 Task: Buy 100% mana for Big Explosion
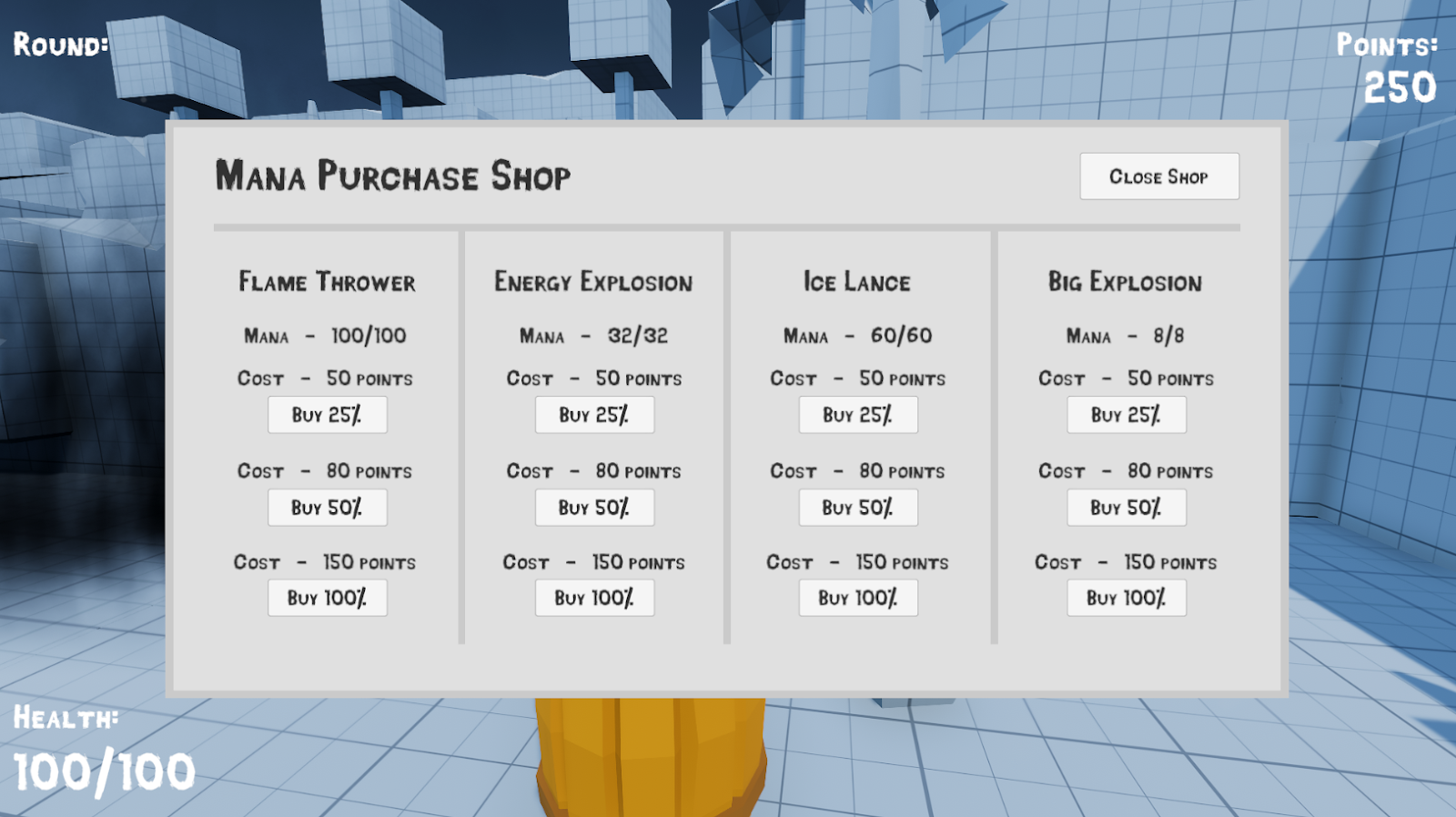coord(1127,598)
